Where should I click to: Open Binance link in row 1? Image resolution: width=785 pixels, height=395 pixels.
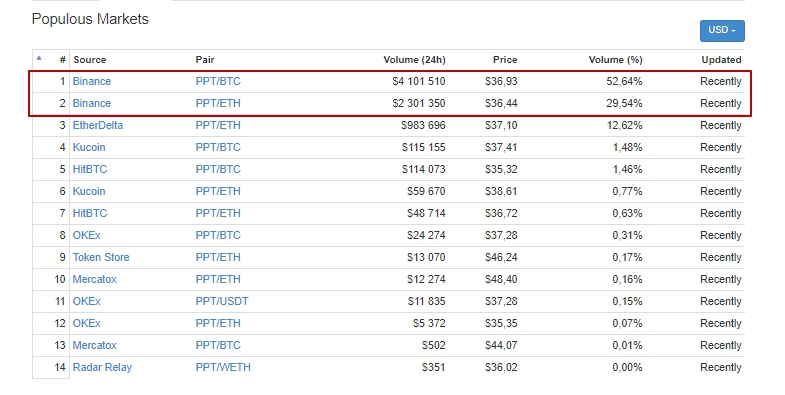(x=92, y=81)
